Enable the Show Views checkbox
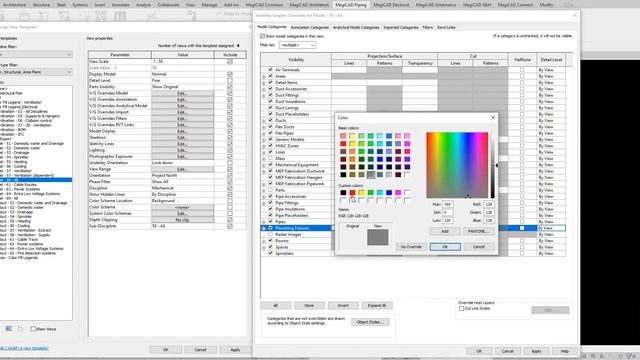The height and width of the screenshot is (360, 640). click(x=33, y=329)
